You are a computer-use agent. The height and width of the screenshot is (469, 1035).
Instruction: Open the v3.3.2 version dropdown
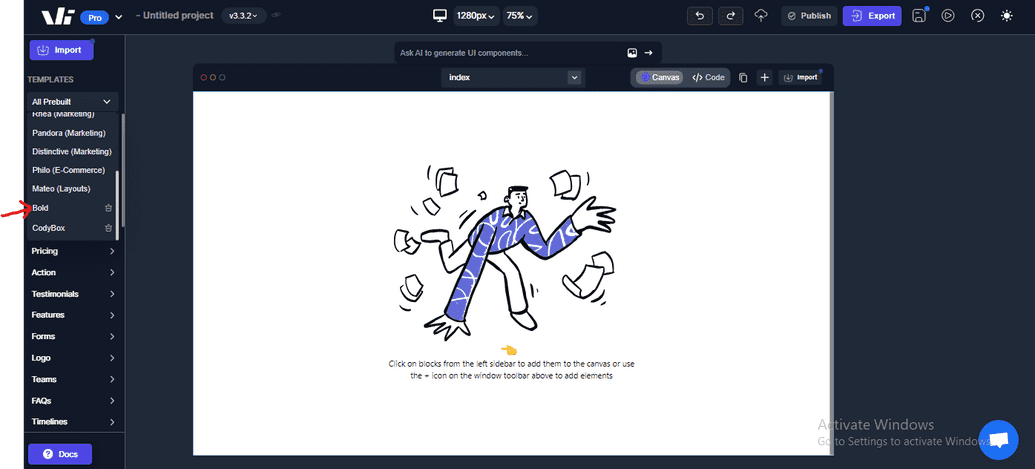[244, 16]
